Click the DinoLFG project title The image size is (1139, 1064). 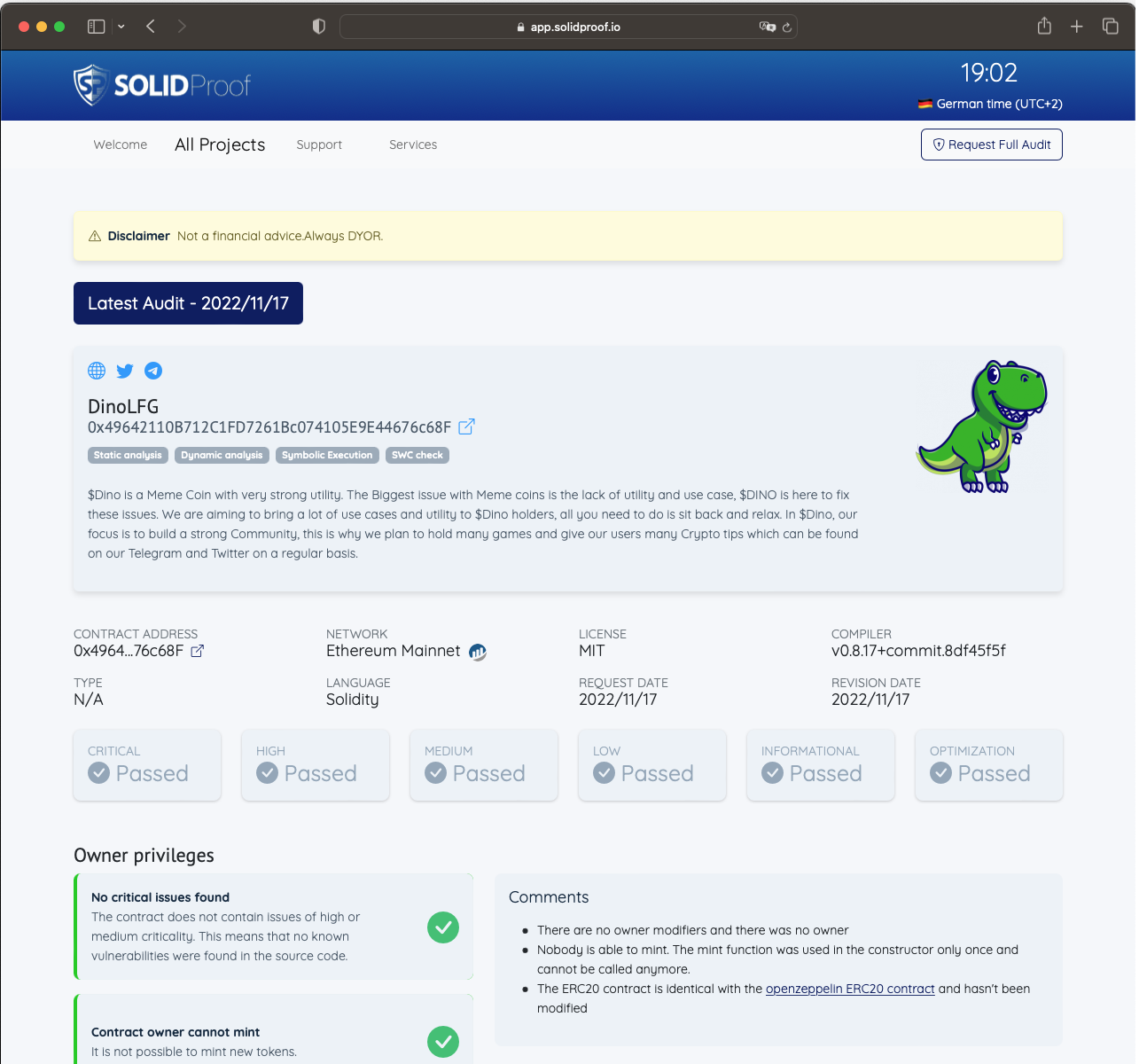coord(123,406)
